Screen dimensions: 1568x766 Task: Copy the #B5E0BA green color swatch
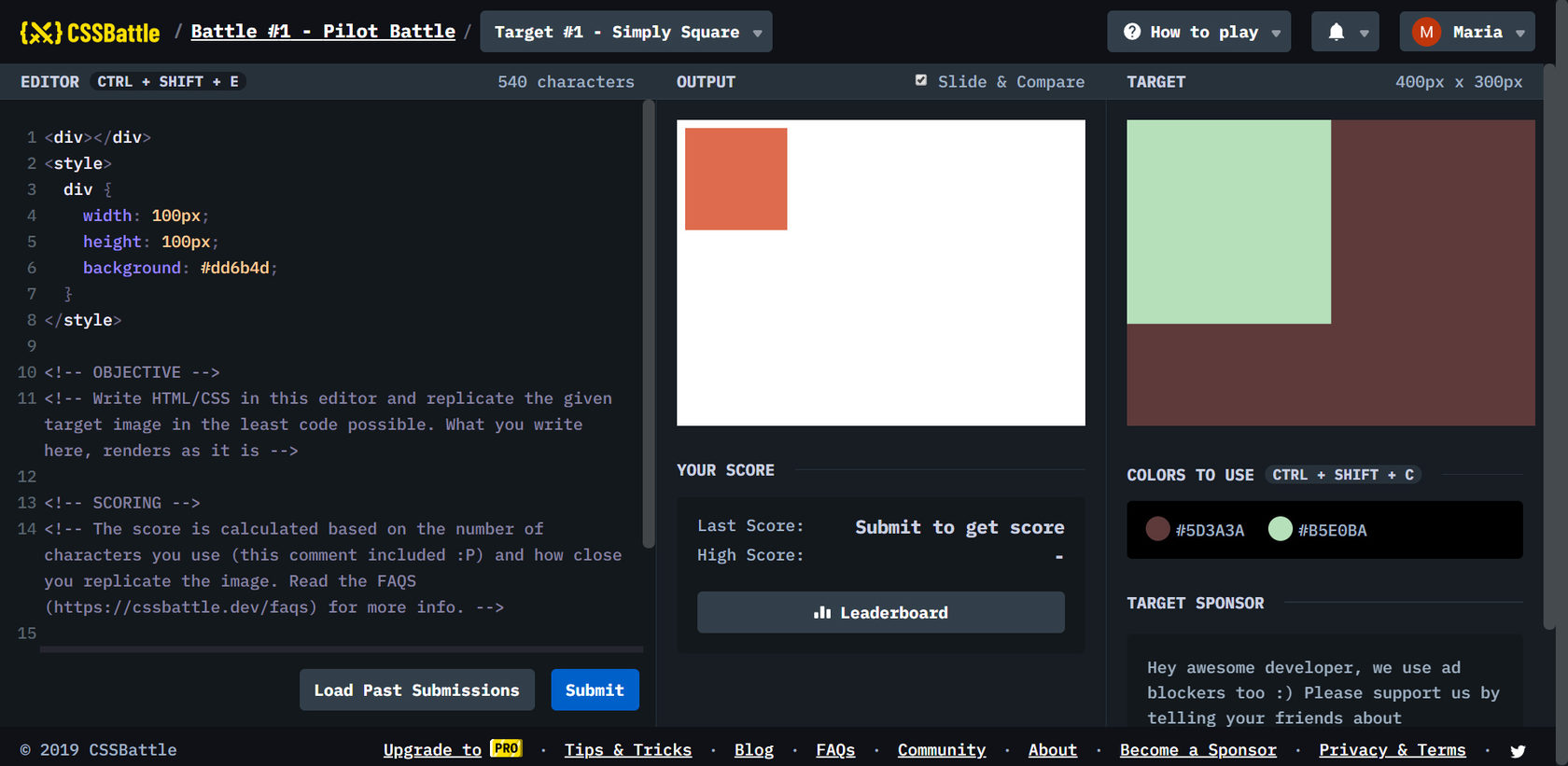tap(1281, 529)
